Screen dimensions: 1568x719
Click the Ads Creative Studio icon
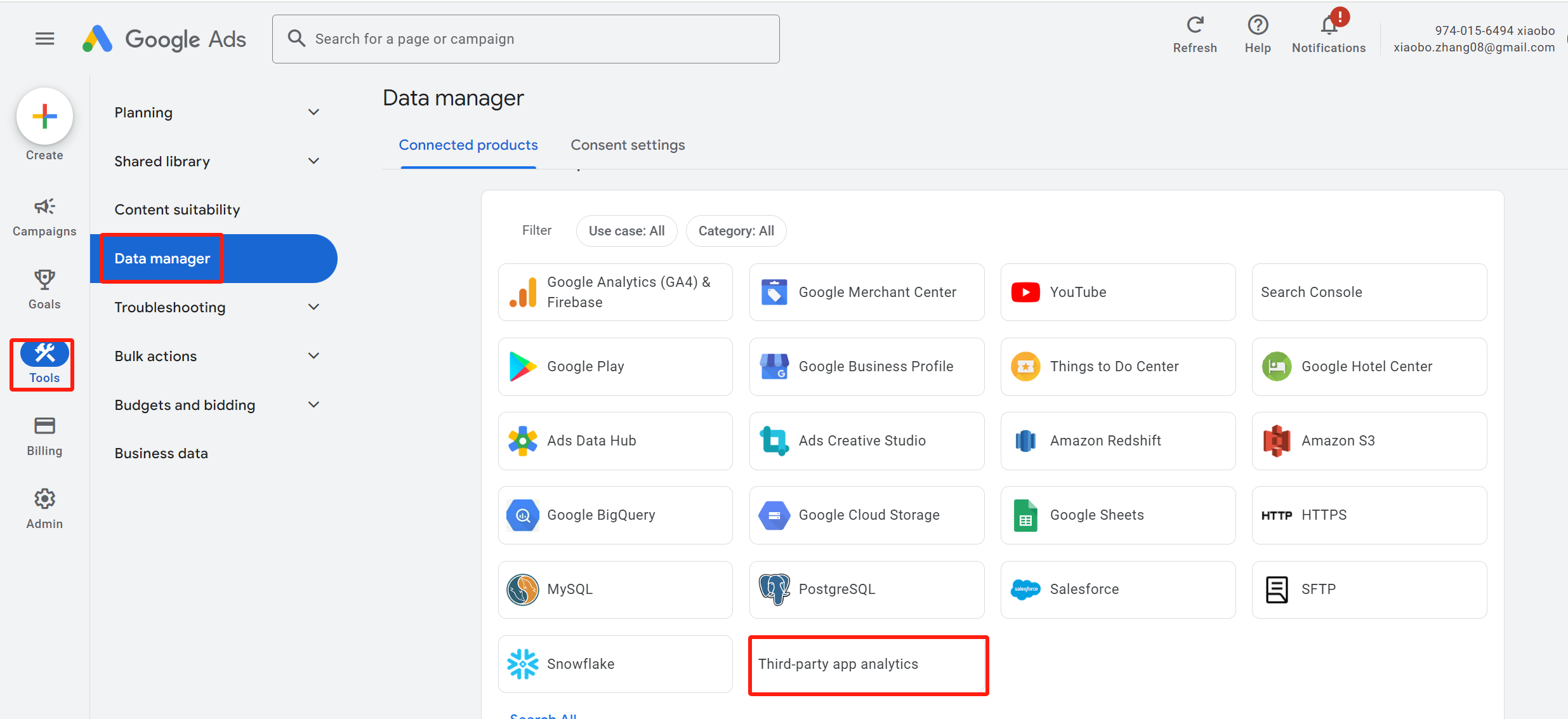pyautogui.click(x=774, y=441)
